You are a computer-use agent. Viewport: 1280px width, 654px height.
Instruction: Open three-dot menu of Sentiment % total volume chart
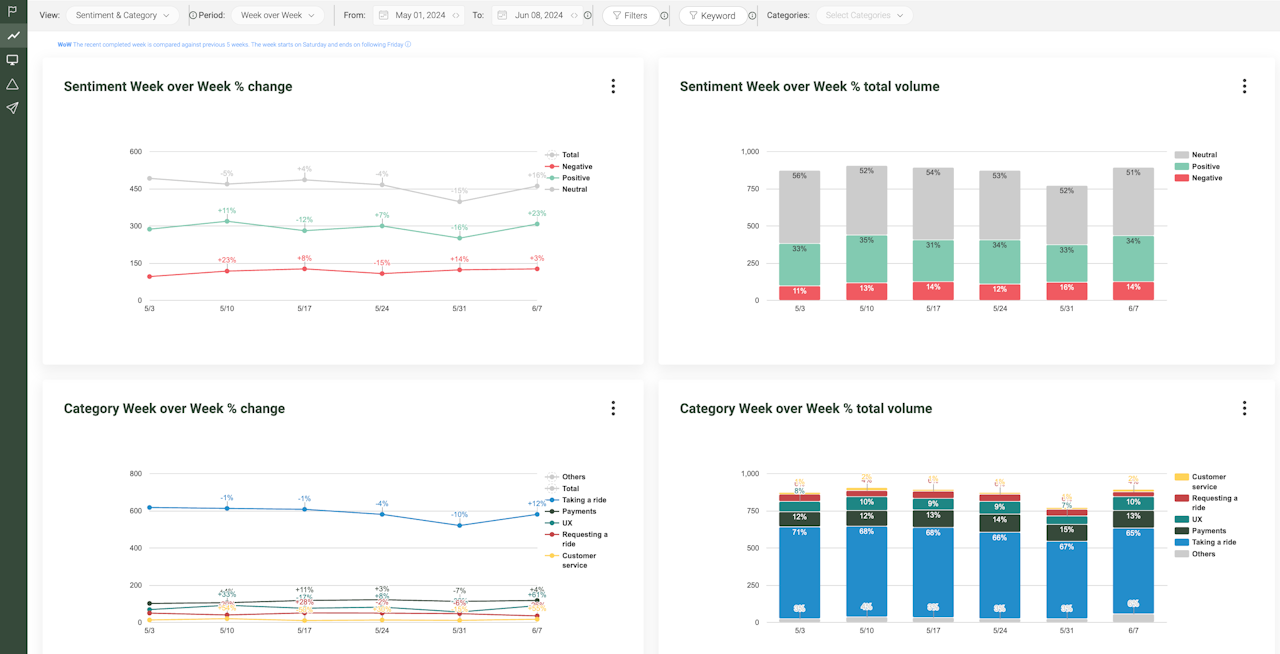point(1244,86)
